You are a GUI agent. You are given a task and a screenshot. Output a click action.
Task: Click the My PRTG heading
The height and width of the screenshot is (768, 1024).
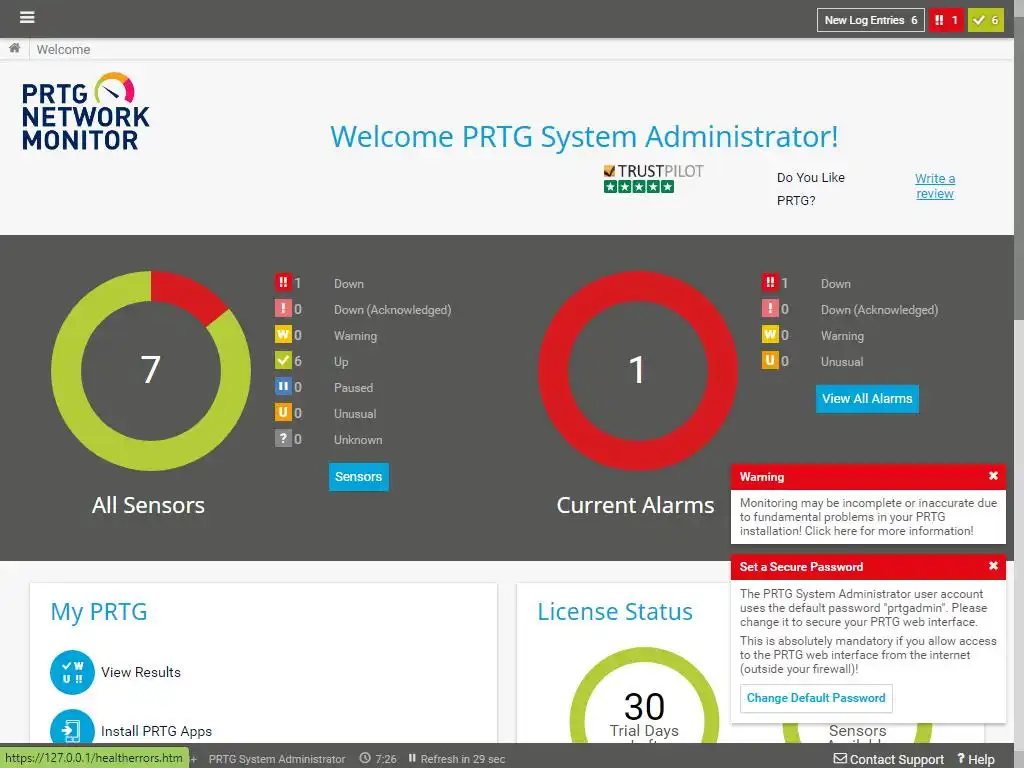click(99, 612)
